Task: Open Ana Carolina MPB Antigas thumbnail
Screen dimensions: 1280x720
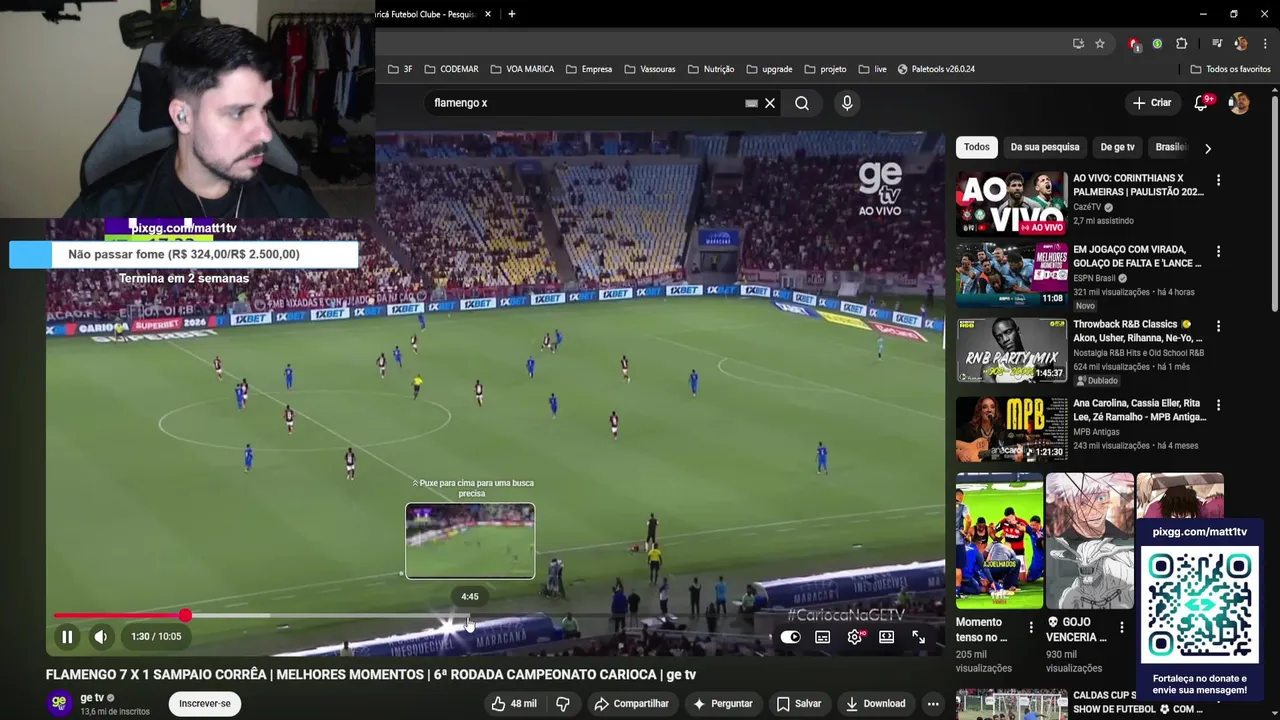Action: pos(1011,429)
